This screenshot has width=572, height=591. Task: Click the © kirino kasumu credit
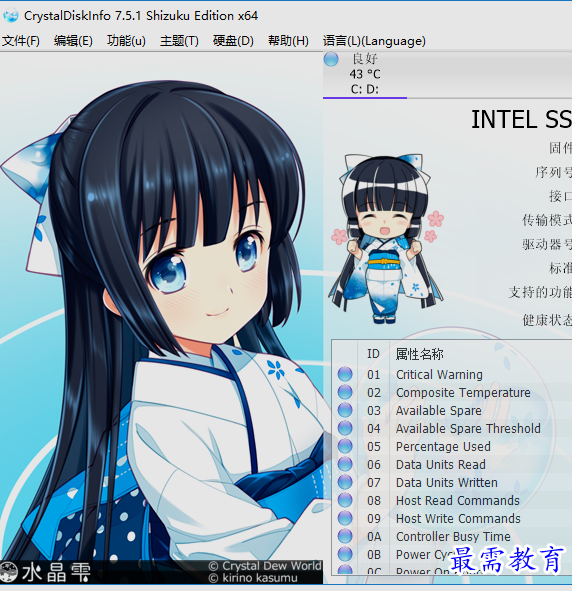coord(252,578)
